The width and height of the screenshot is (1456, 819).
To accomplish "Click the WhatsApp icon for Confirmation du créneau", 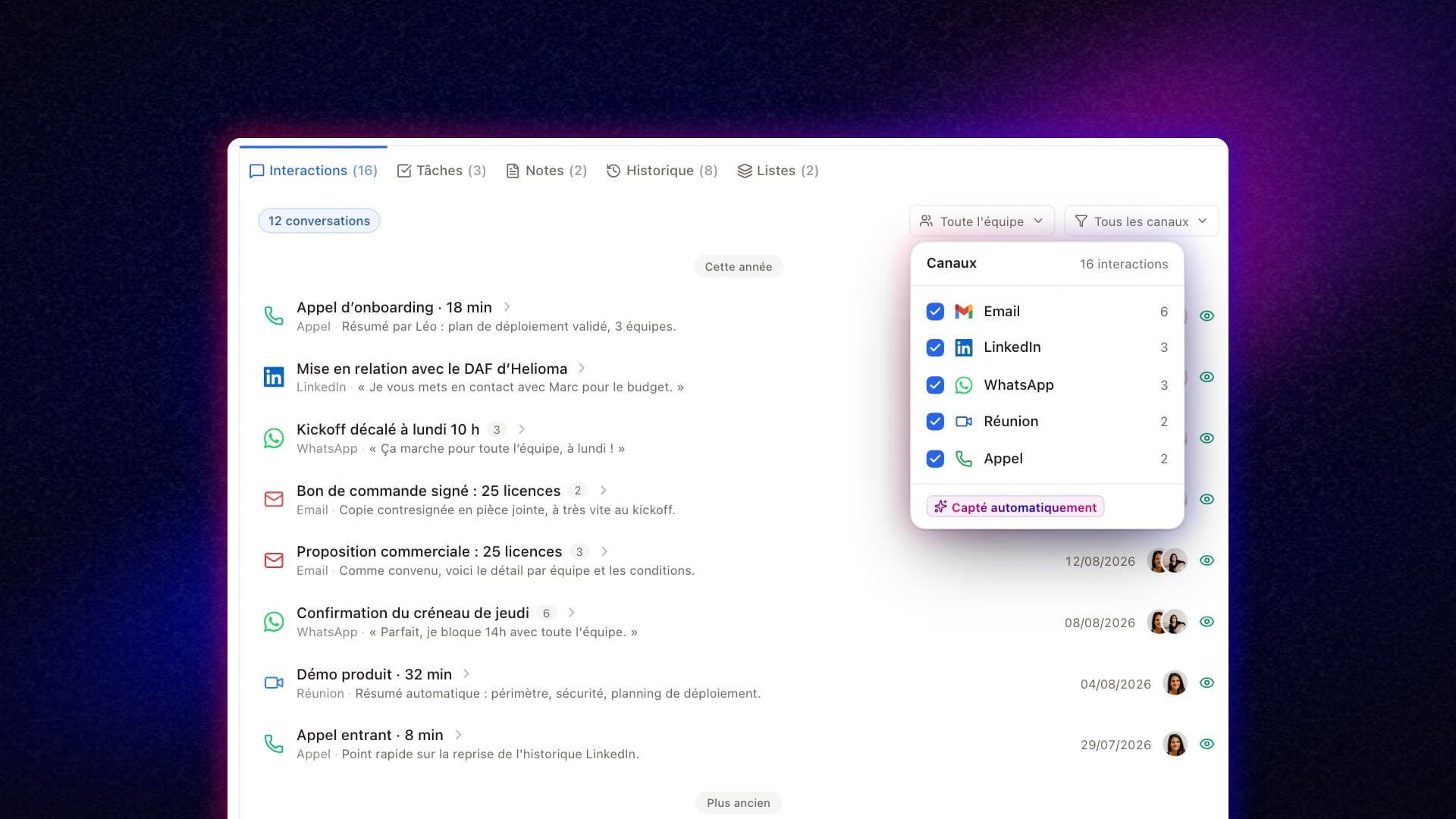I will 274,622.
